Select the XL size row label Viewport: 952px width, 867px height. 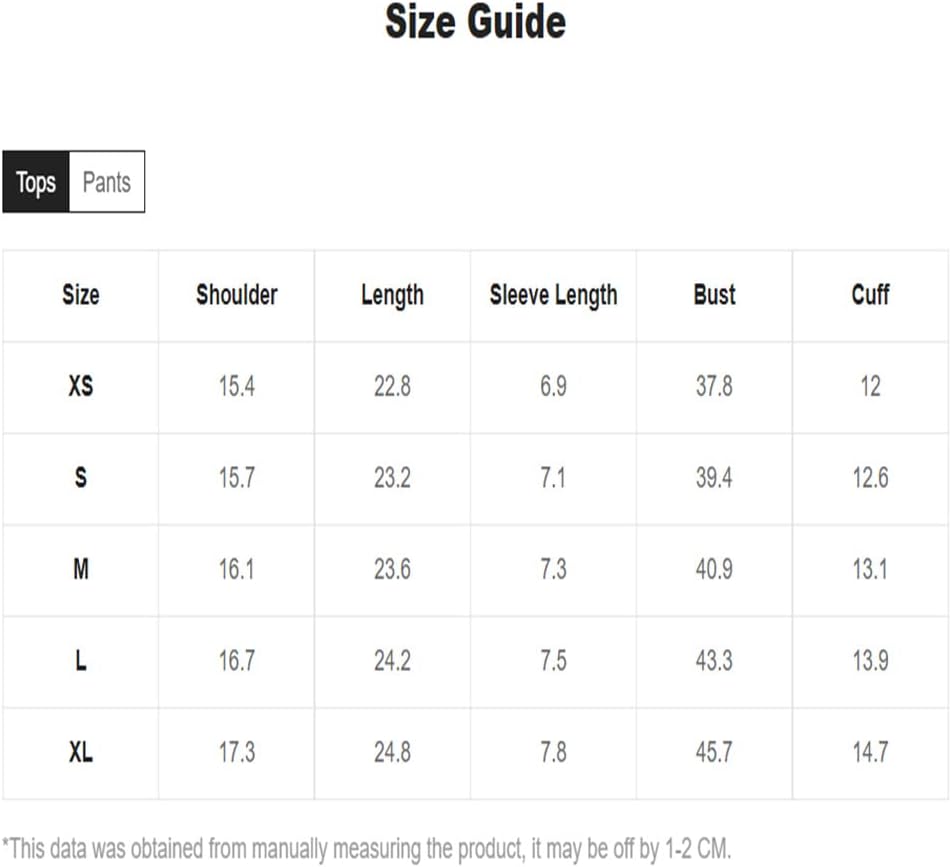(81, 753)
